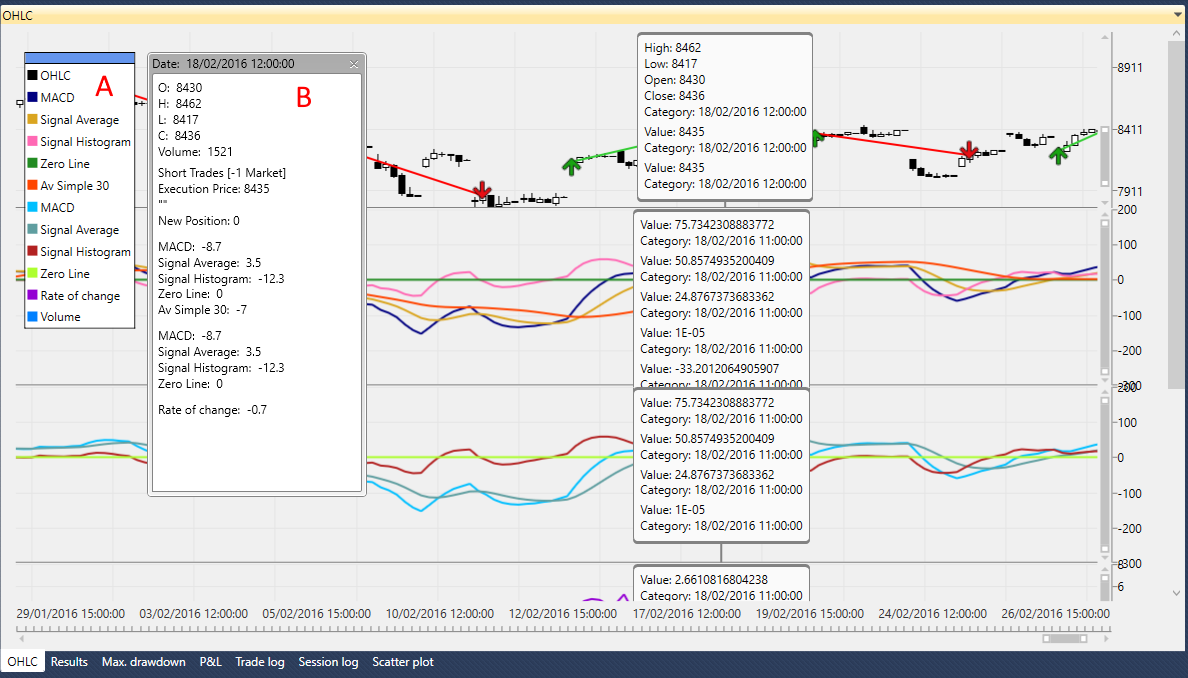Click the teal Signal Average legend entry
This screenshot has width=1188, height=678.
pos(73,230)
